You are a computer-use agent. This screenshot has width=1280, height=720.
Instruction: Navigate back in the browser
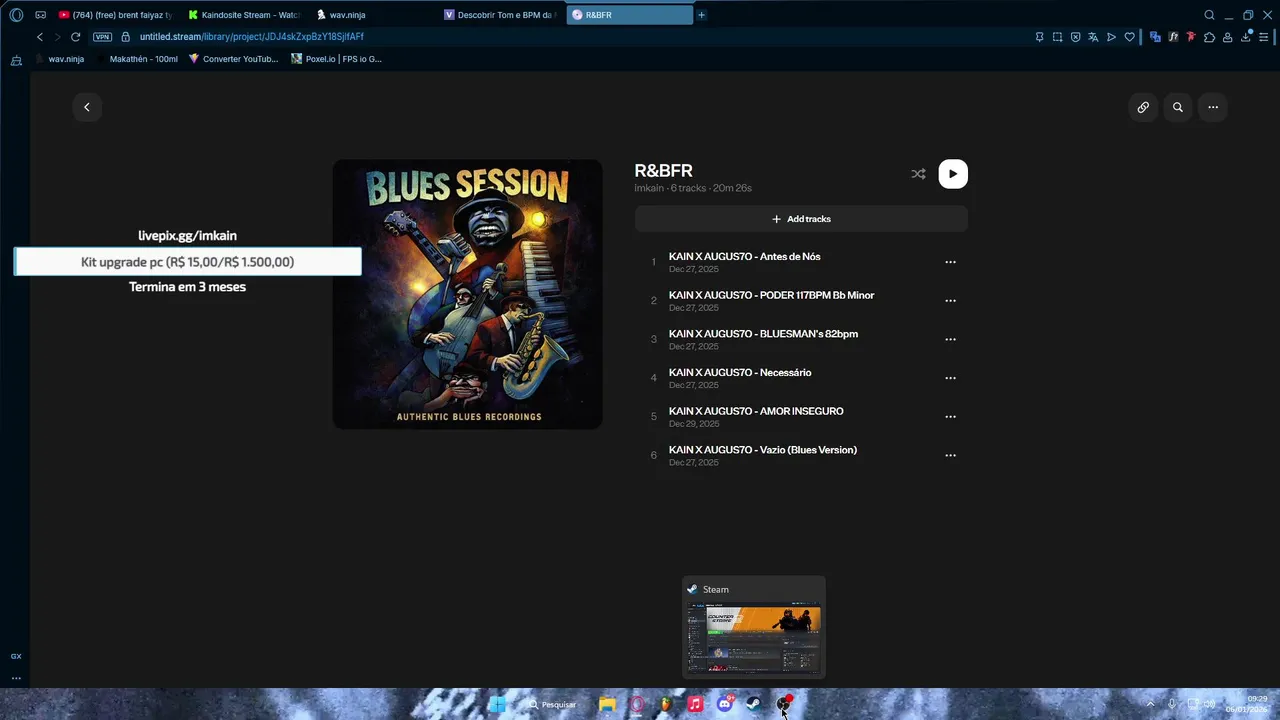pyautogui.click(x=40, y=37)
